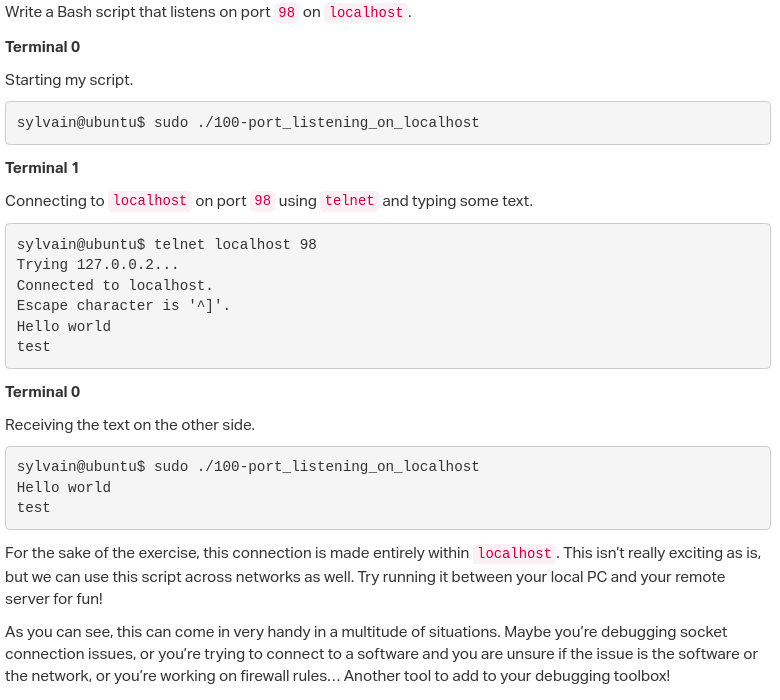
Task: Click the inline code 98 in the first sentence
Action: [x=286, y=13]
